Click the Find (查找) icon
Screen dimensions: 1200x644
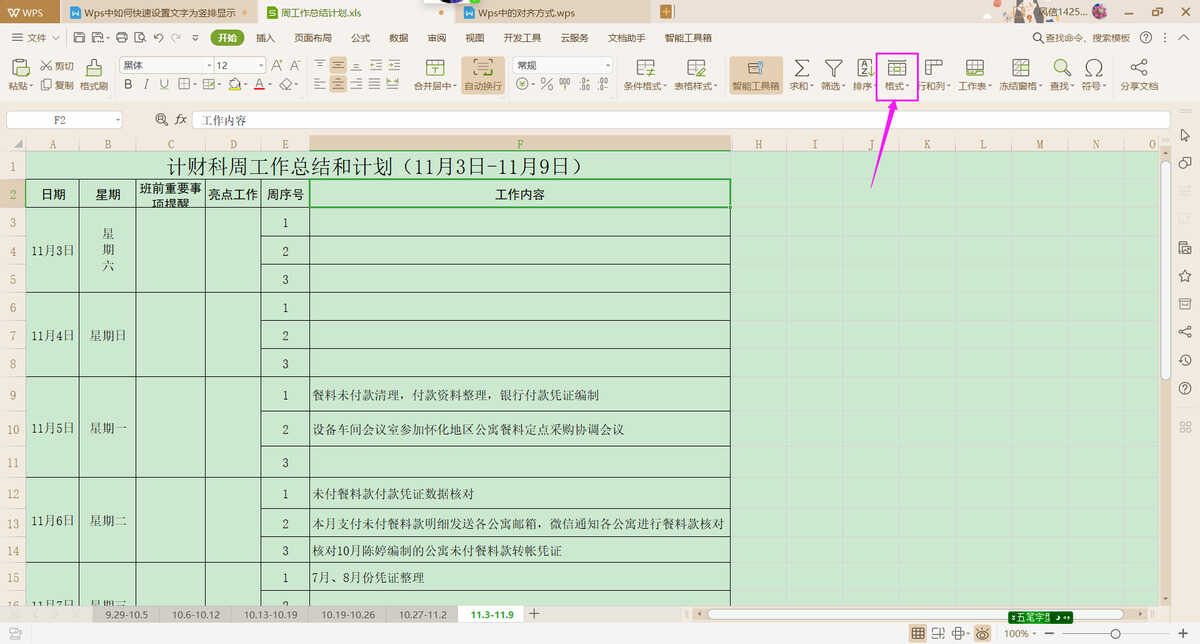click(1061, 67)
